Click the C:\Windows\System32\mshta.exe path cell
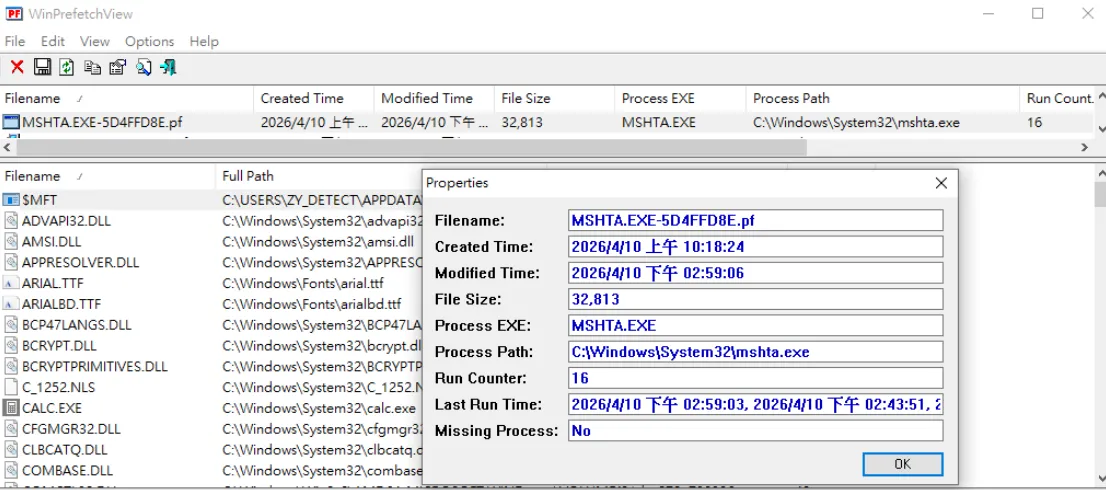Viewport: 1106px width, 490px height. (856, 122)
